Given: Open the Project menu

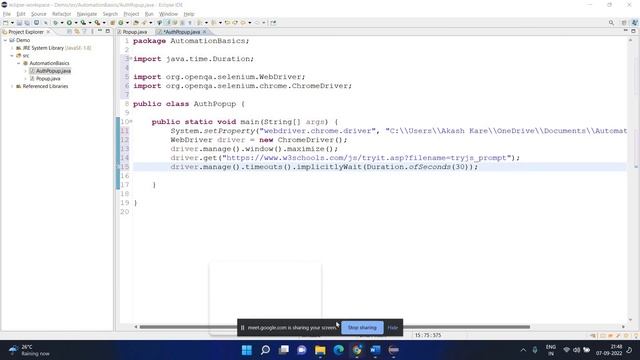Looking at the screenshot, I should click(x=131, y=14).
